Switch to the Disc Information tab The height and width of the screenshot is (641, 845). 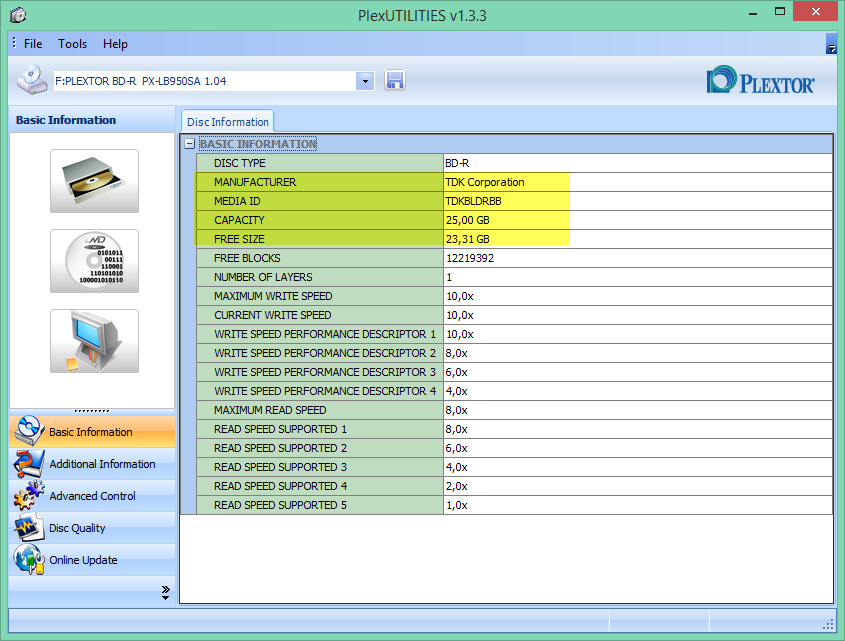(x=228, y=122)
